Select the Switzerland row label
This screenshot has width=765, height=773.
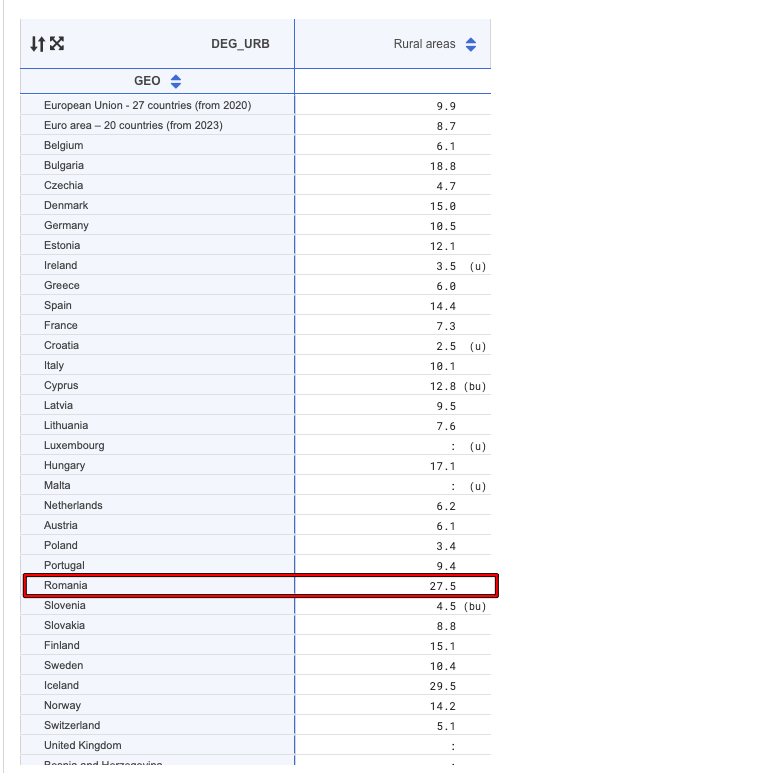(72, 725)
